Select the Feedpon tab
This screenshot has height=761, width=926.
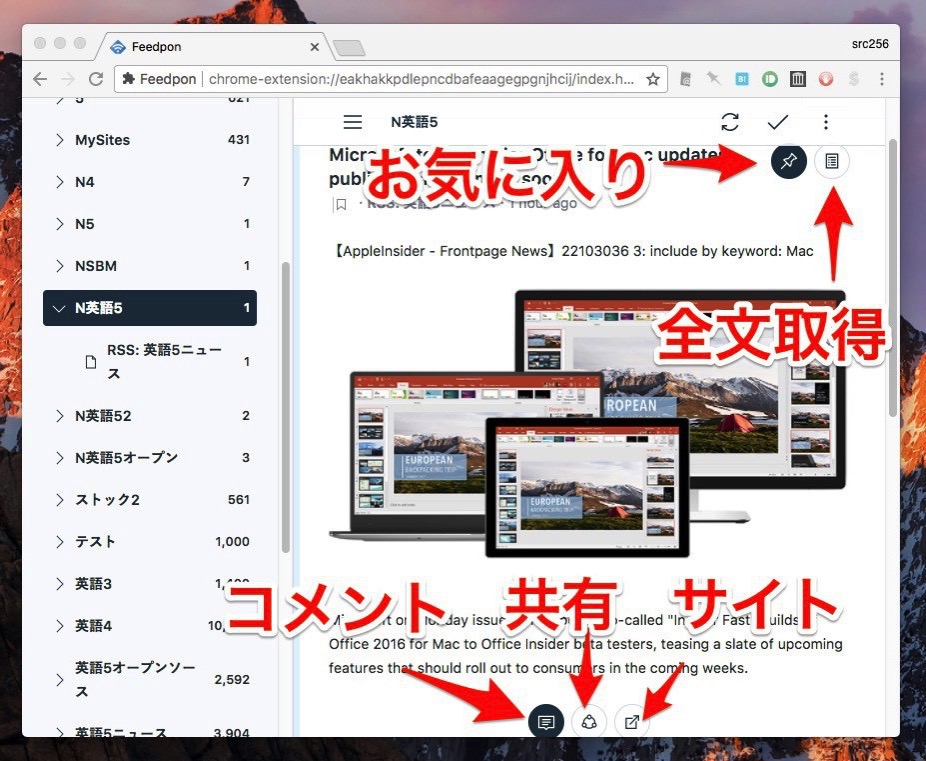point(213,47)
